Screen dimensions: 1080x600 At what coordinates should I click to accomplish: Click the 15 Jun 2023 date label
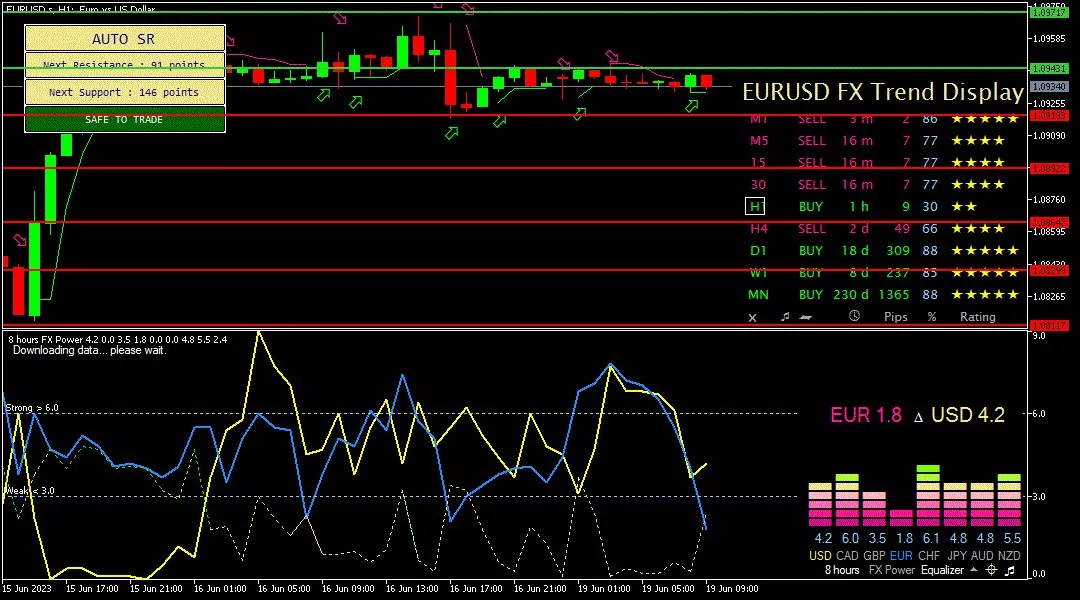pyautogui.click(x=27, y=588)
